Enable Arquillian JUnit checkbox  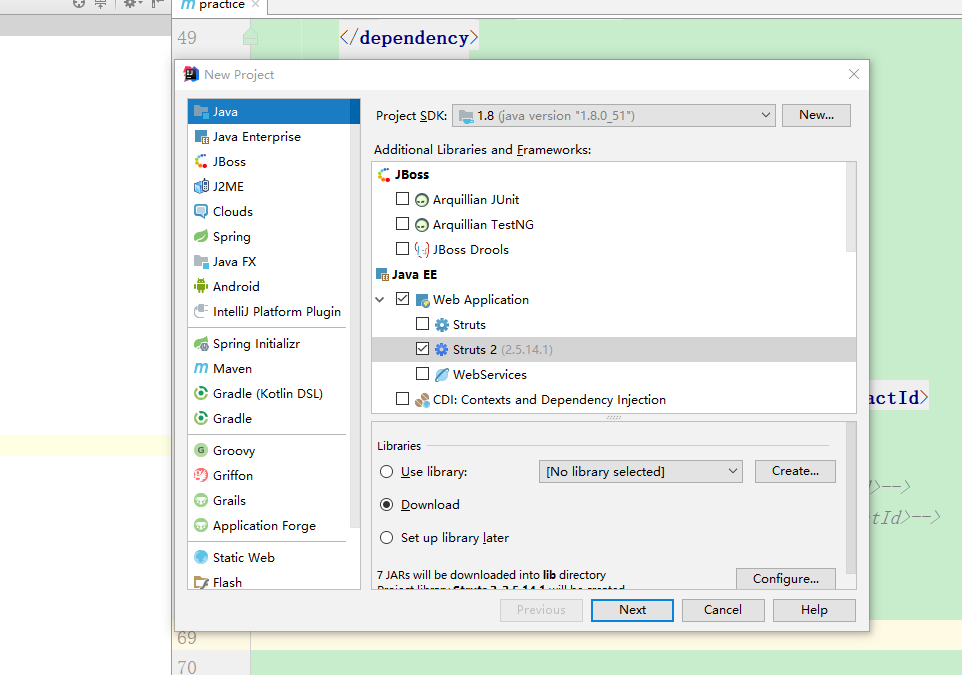pos(402,199)
